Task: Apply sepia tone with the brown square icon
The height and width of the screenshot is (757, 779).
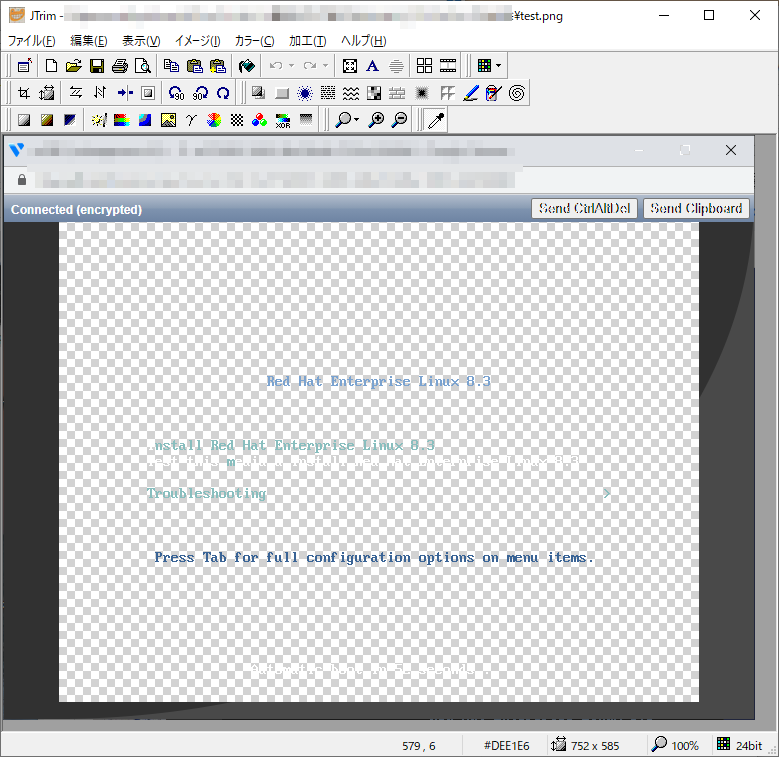Action: [x=47, y=120]
